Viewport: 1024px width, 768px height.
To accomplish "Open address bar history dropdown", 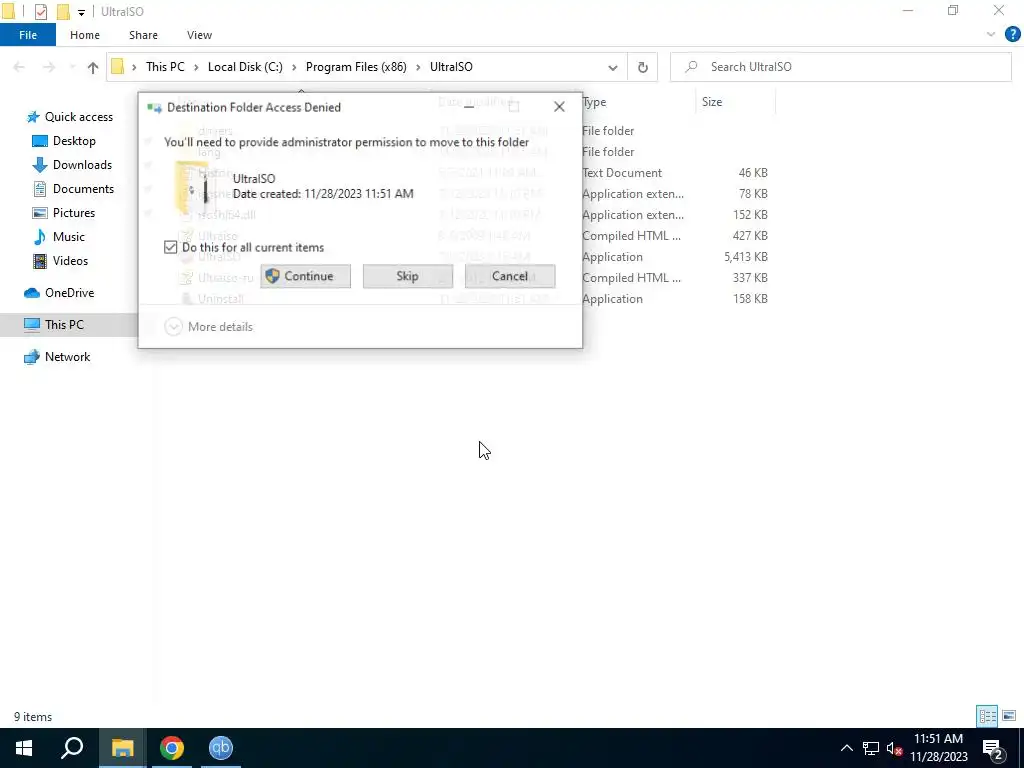I will (613, 67).
